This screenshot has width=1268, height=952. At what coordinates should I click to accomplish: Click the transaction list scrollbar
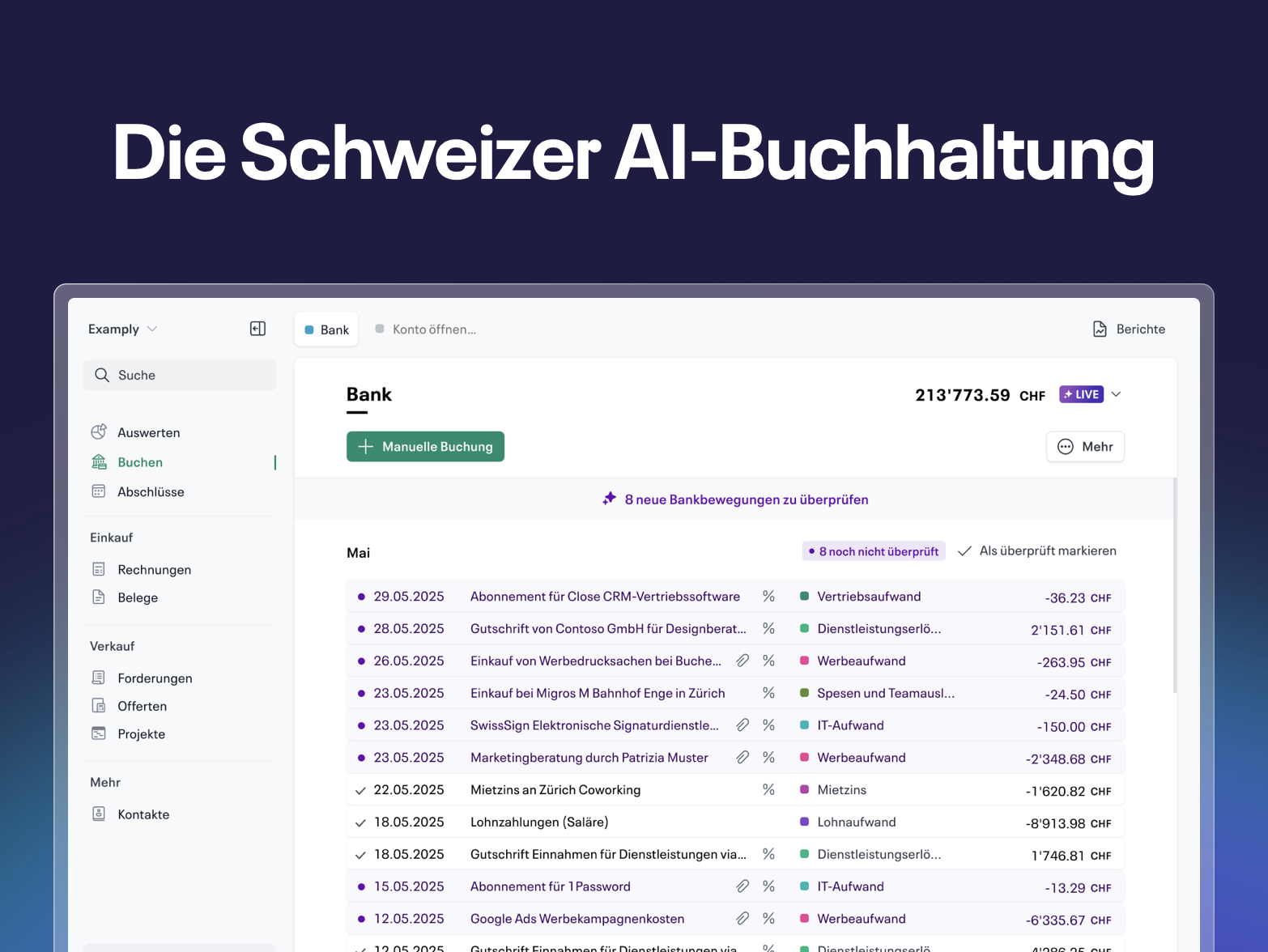click(1175, 585)
